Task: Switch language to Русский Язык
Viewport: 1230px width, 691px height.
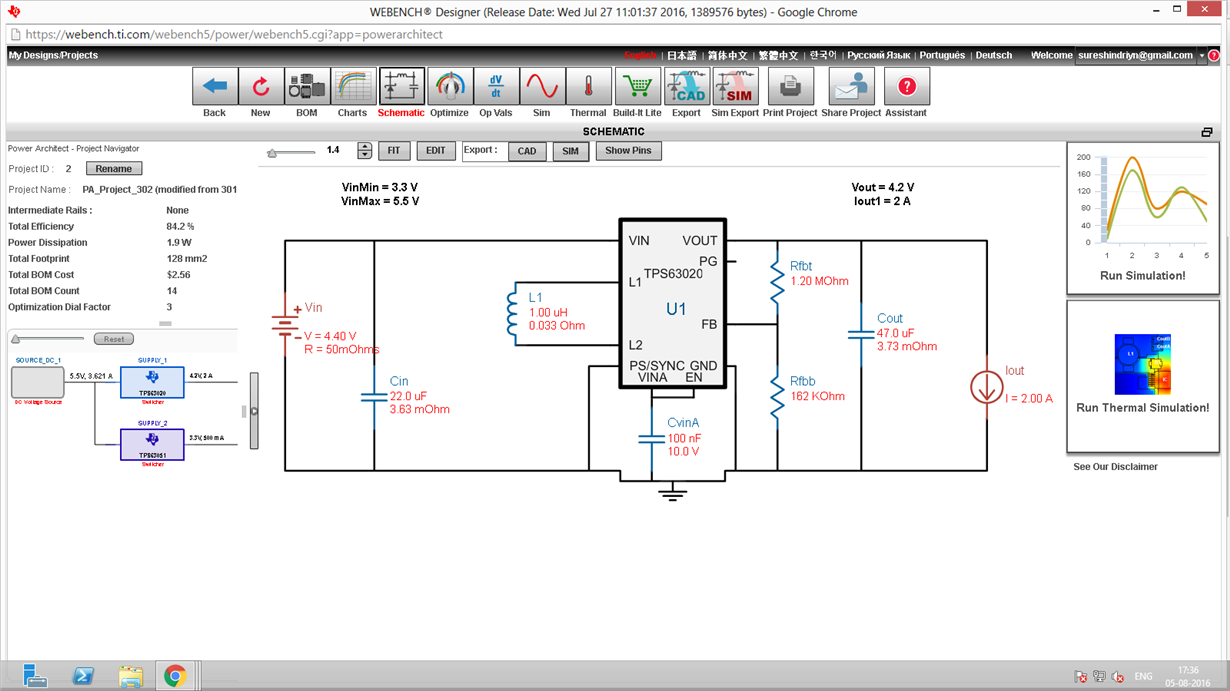Action: pos(879,56)
